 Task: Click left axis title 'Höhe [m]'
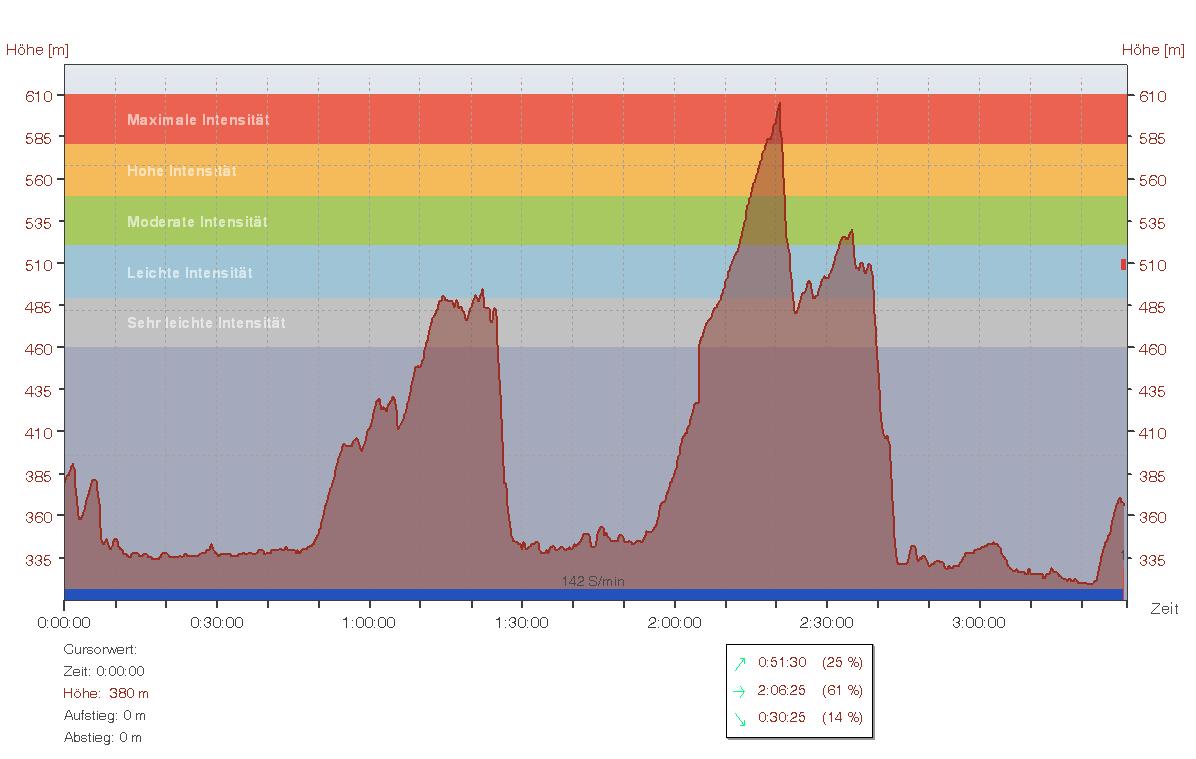click(37, 50)
